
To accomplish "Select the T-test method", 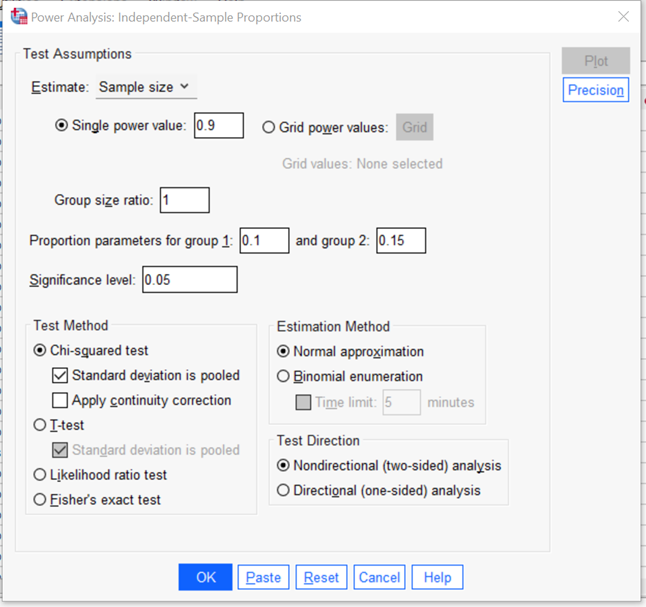I will [40, 425].
